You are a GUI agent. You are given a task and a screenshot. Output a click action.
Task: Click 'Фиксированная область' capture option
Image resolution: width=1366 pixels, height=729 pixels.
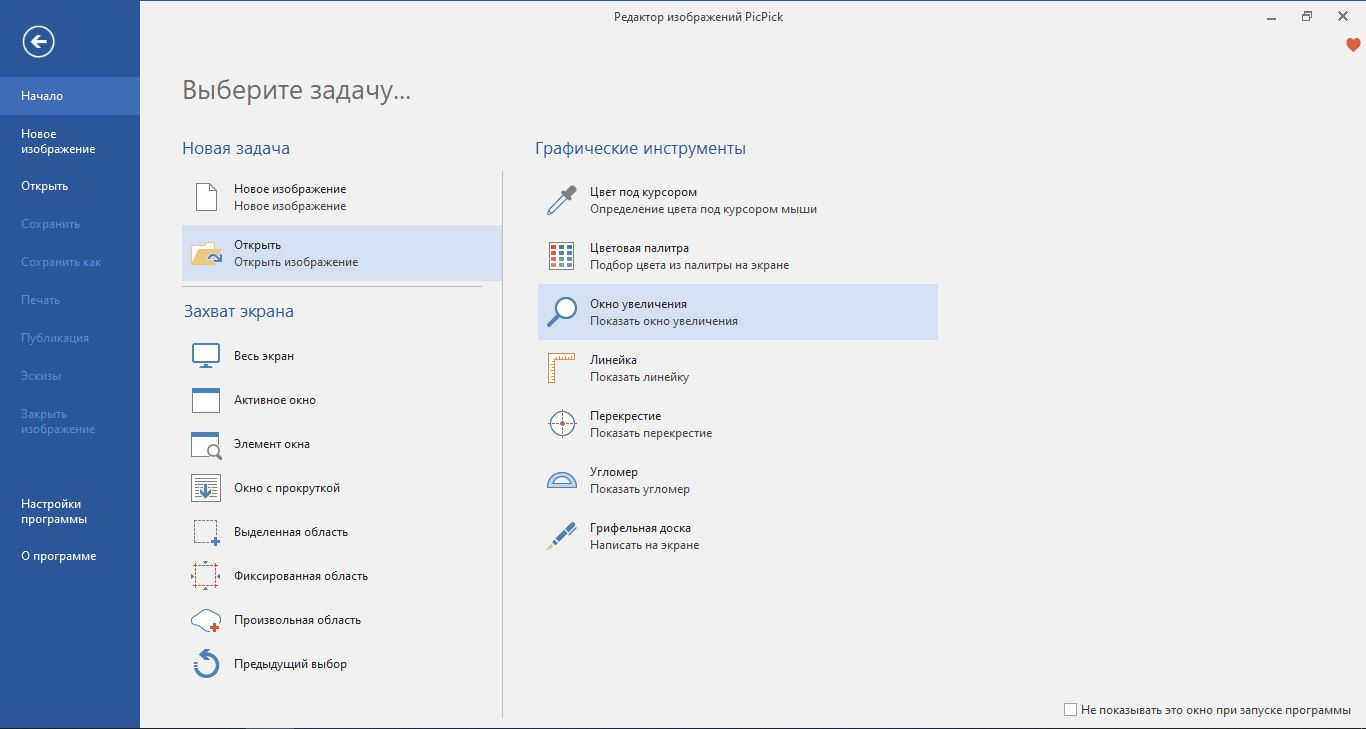[x=301, y=576]
